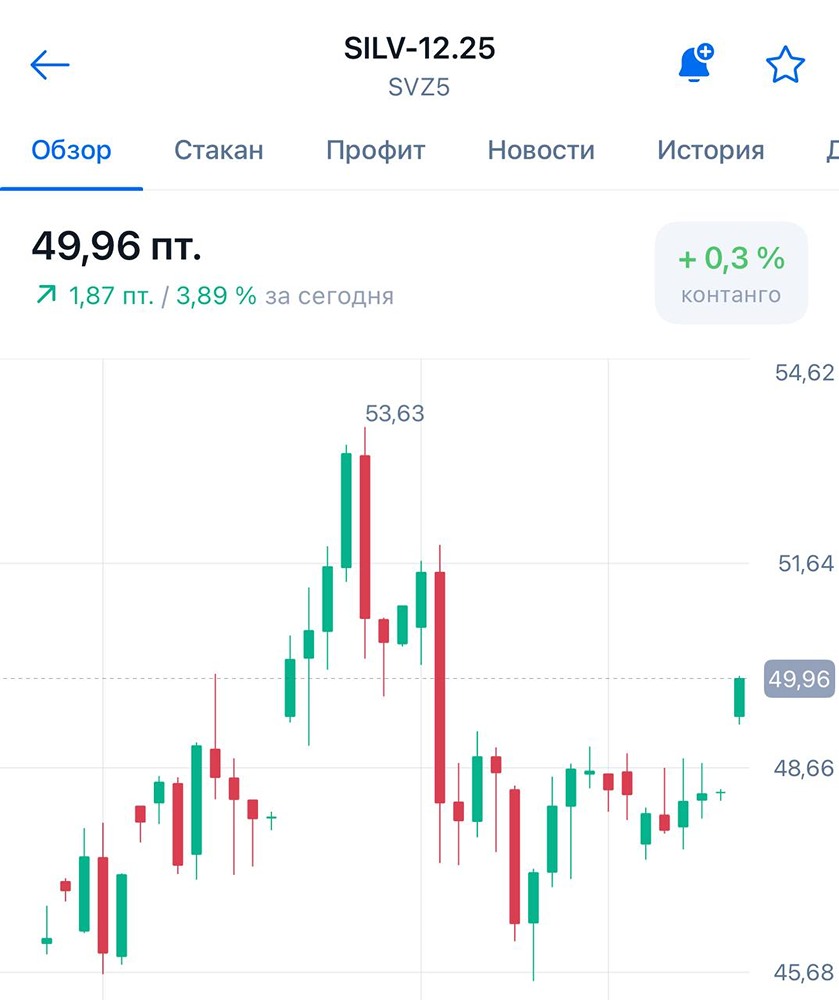Image resolution: width=839 pixels, height=1000 pixels.
Task: View trade history via История tab
Action: click(x=710, y=150)
